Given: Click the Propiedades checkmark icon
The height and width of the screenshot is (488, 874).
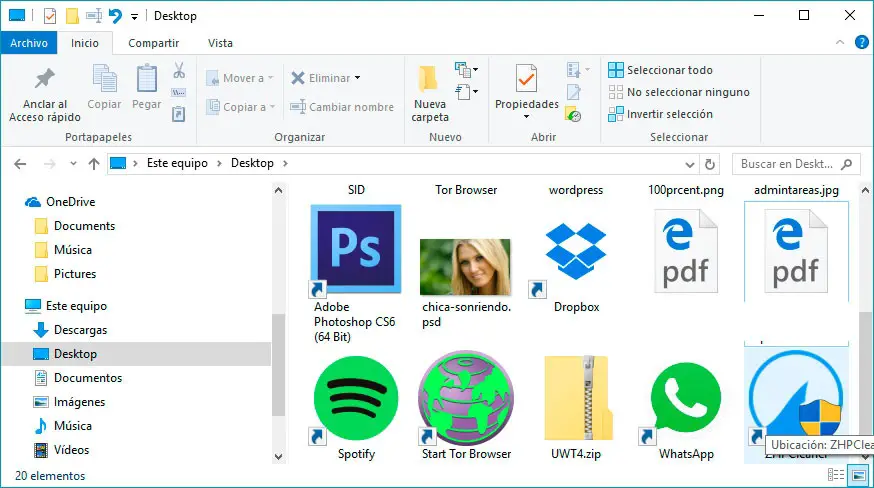Looking at the screenshot, I should [526, 79].
